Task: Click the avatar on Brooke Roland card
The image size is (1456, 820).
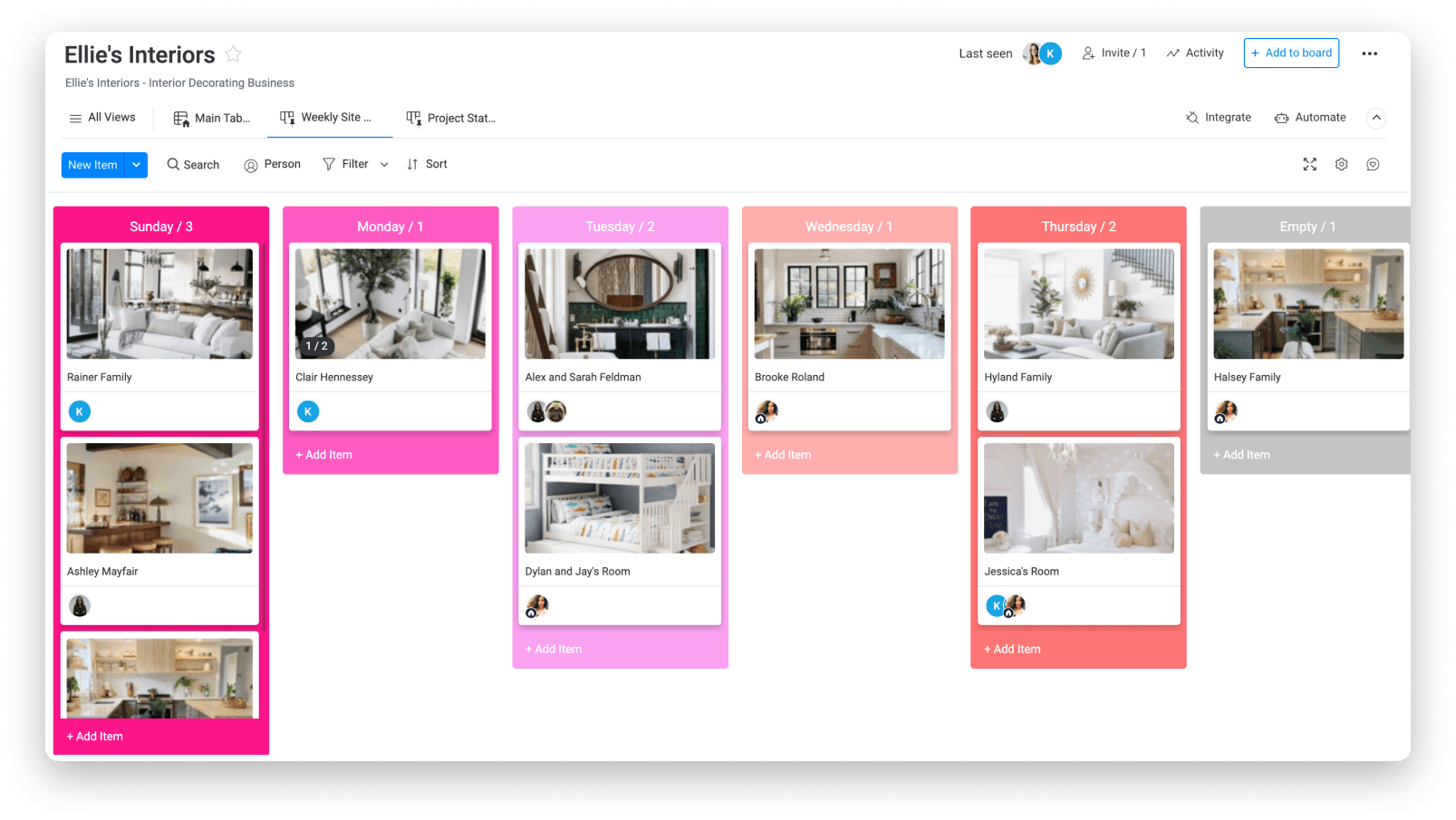Action: coord(767,412)
